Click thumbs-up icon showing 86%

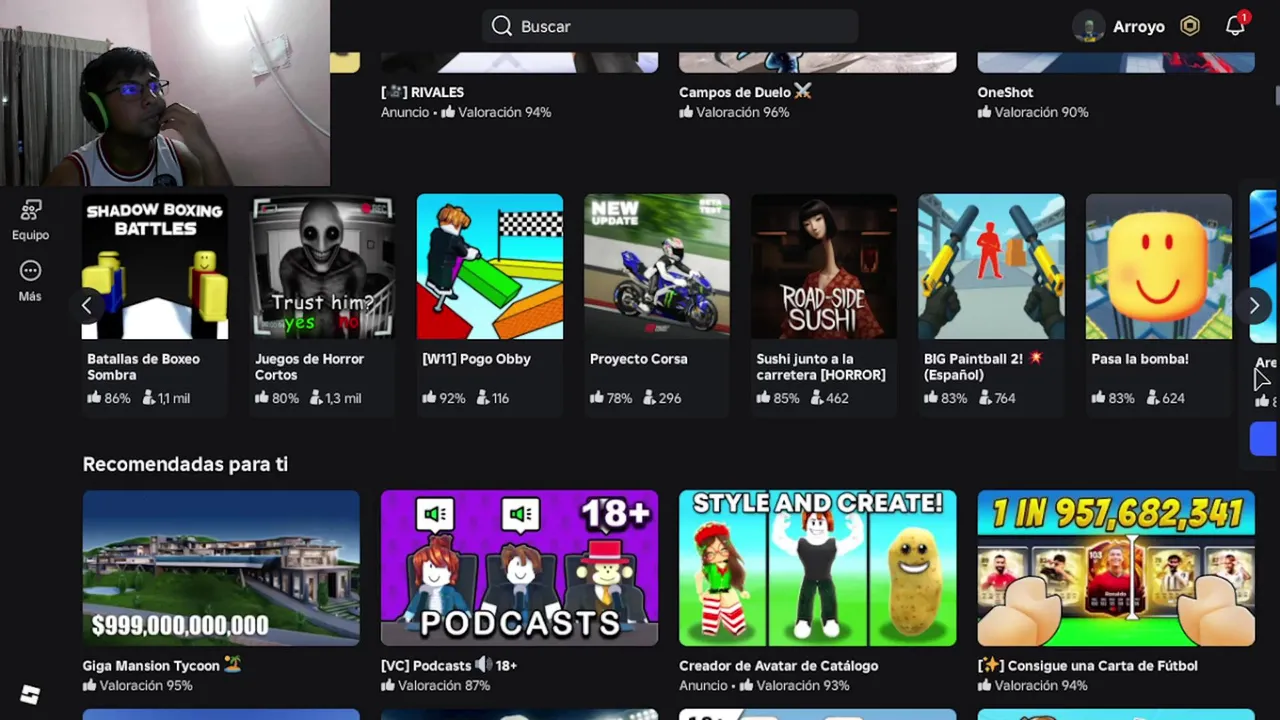coord(94,398)
